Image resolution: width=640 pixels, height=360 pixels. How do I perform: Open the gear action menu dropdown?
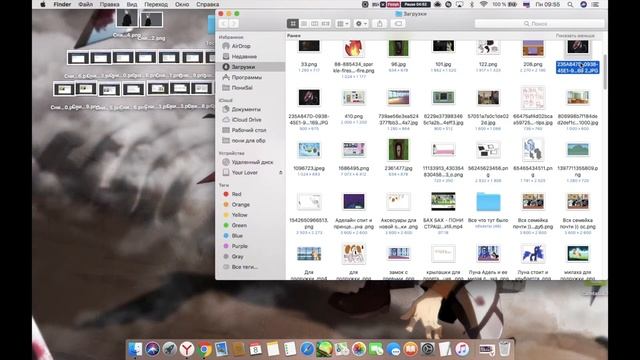[x=361, y=24]
